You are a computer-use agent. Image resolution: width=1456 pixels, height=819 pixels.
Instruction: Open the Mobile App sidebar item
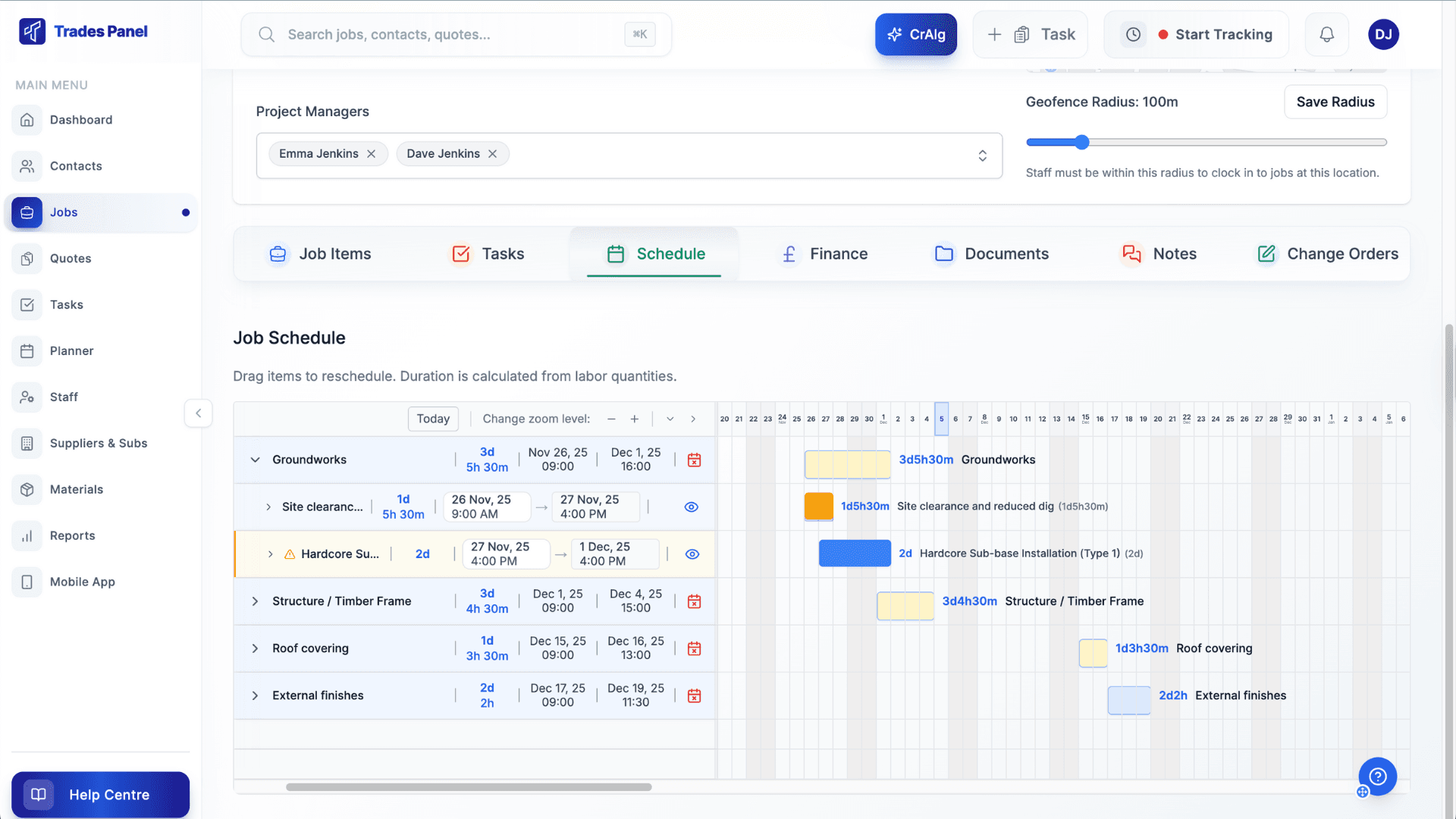pos(82,582)
